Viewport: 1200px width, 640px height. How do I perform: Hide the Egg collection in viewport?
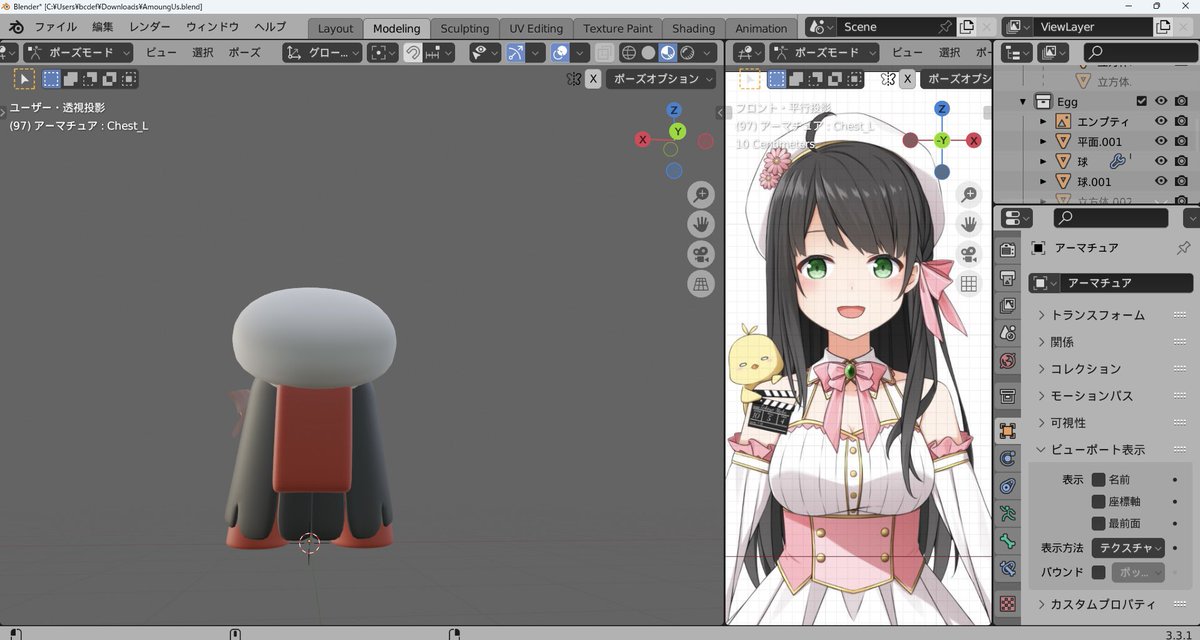click(x=1162, y=101)
